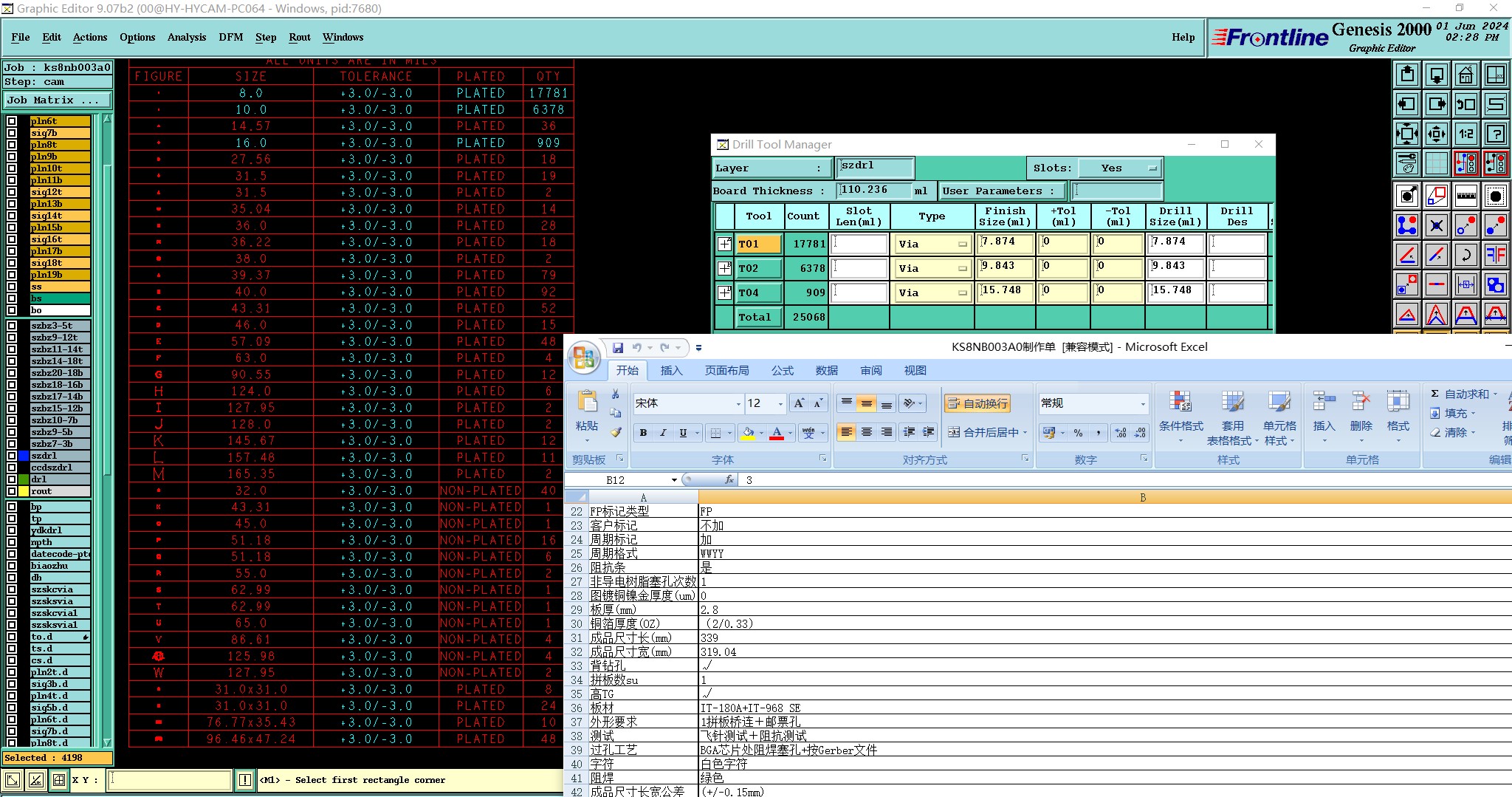Screen dimensions: 1512x797
Task: Click the black X delete feature icon
Action: pyautogui.click(x=1436, y=225)
